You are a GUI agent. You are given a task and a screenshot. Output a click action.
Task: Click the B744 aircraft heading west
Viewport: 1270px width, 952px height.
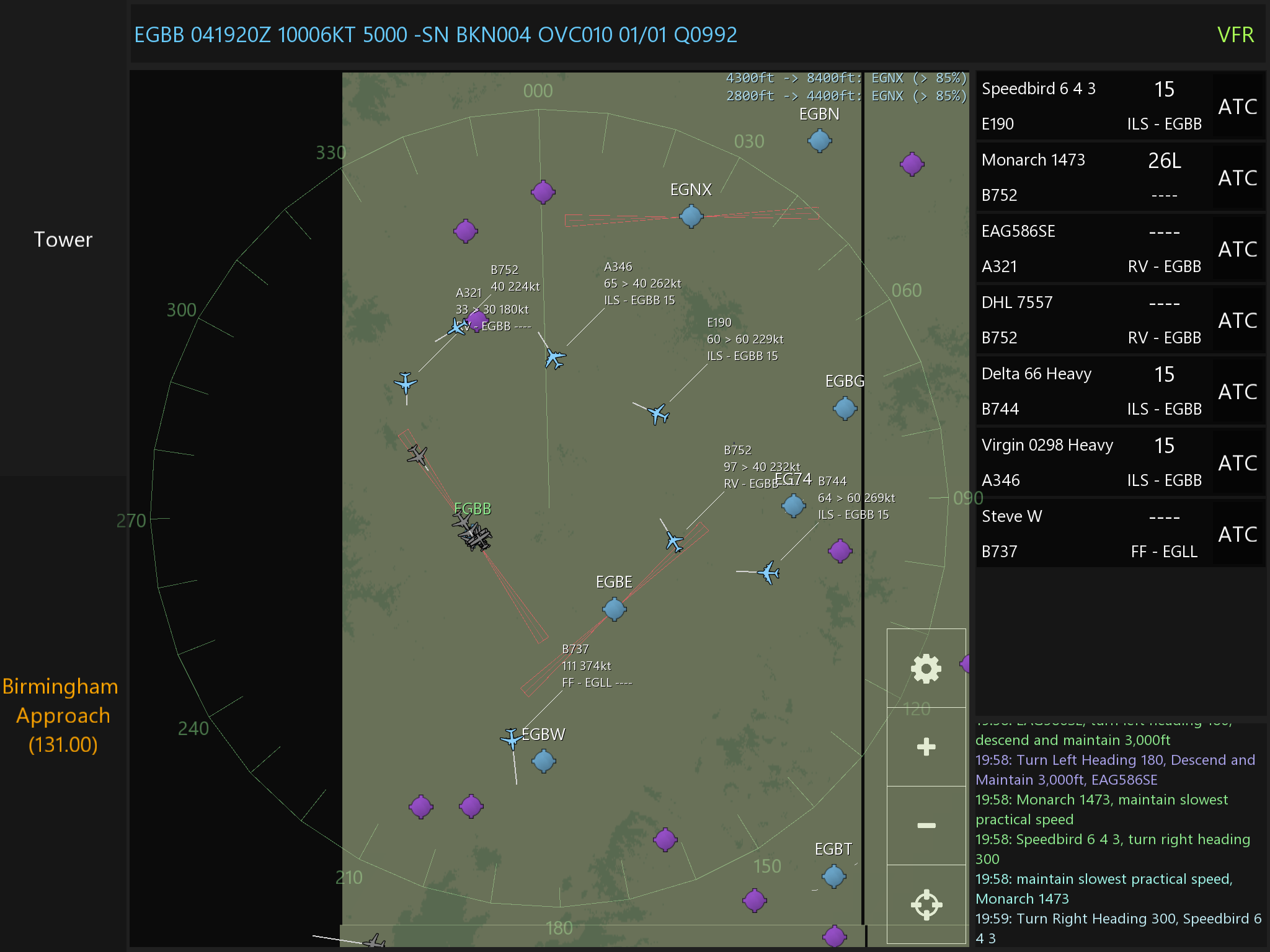coord(769,573)
